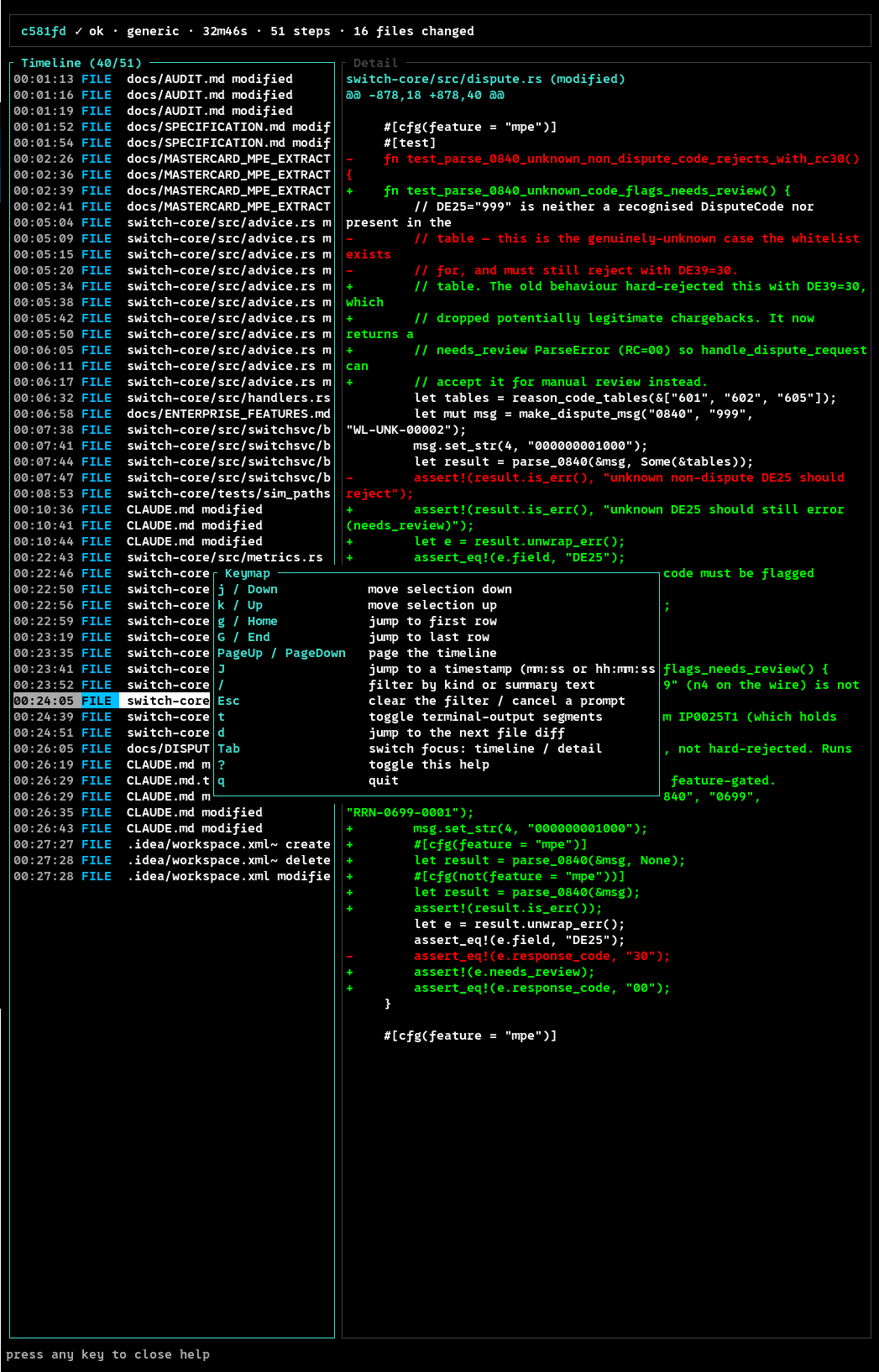Click the 'G / End' keymap entry
This screenshot has height=1372, width=879.
(x=244, y=637)
